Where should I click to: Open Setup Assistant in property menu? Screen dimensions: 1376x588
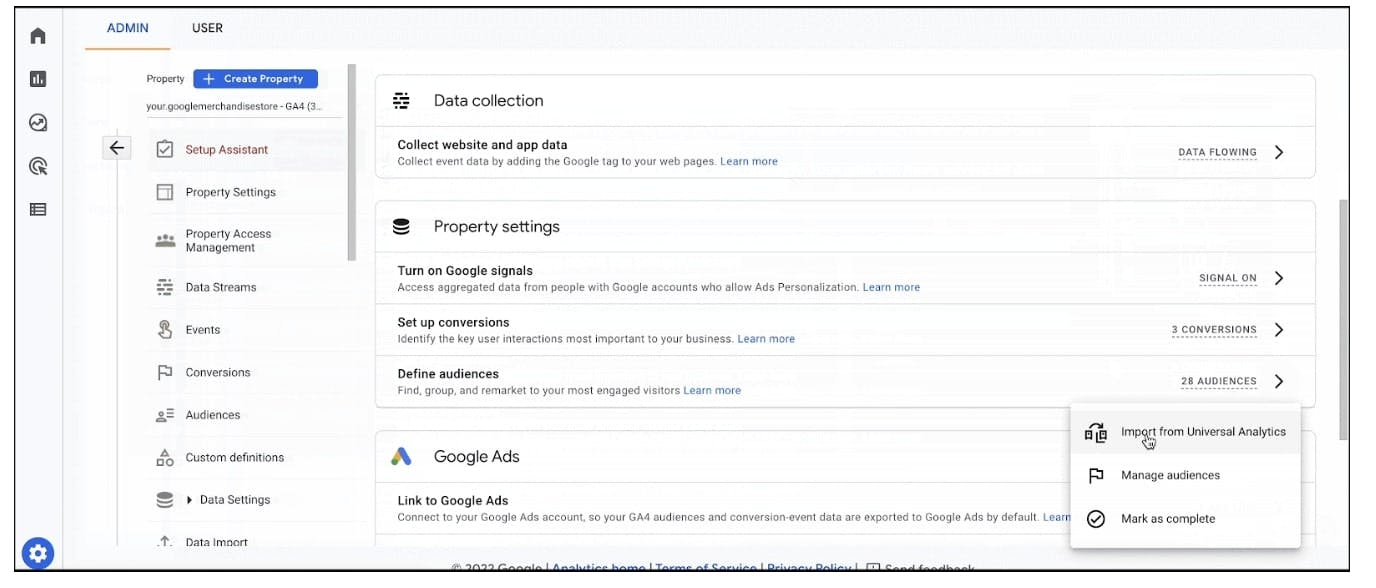click(227, 150)
